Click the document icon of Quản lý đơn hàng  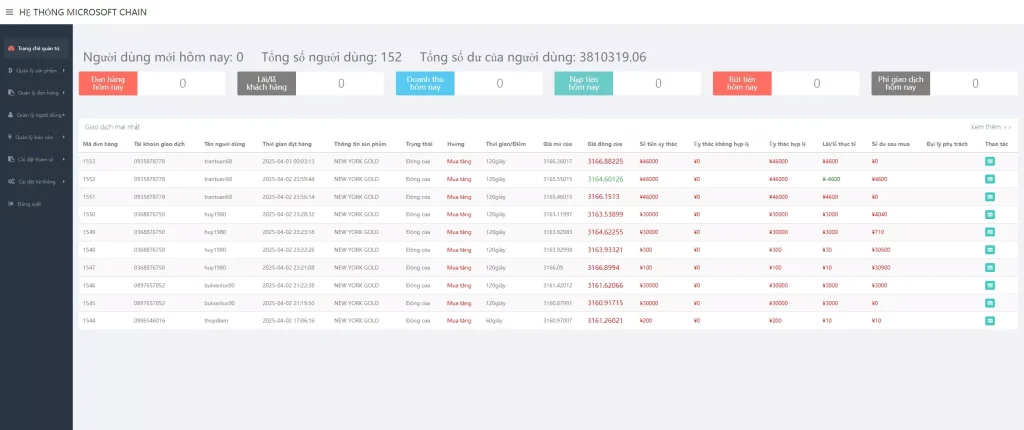(10, 93)
